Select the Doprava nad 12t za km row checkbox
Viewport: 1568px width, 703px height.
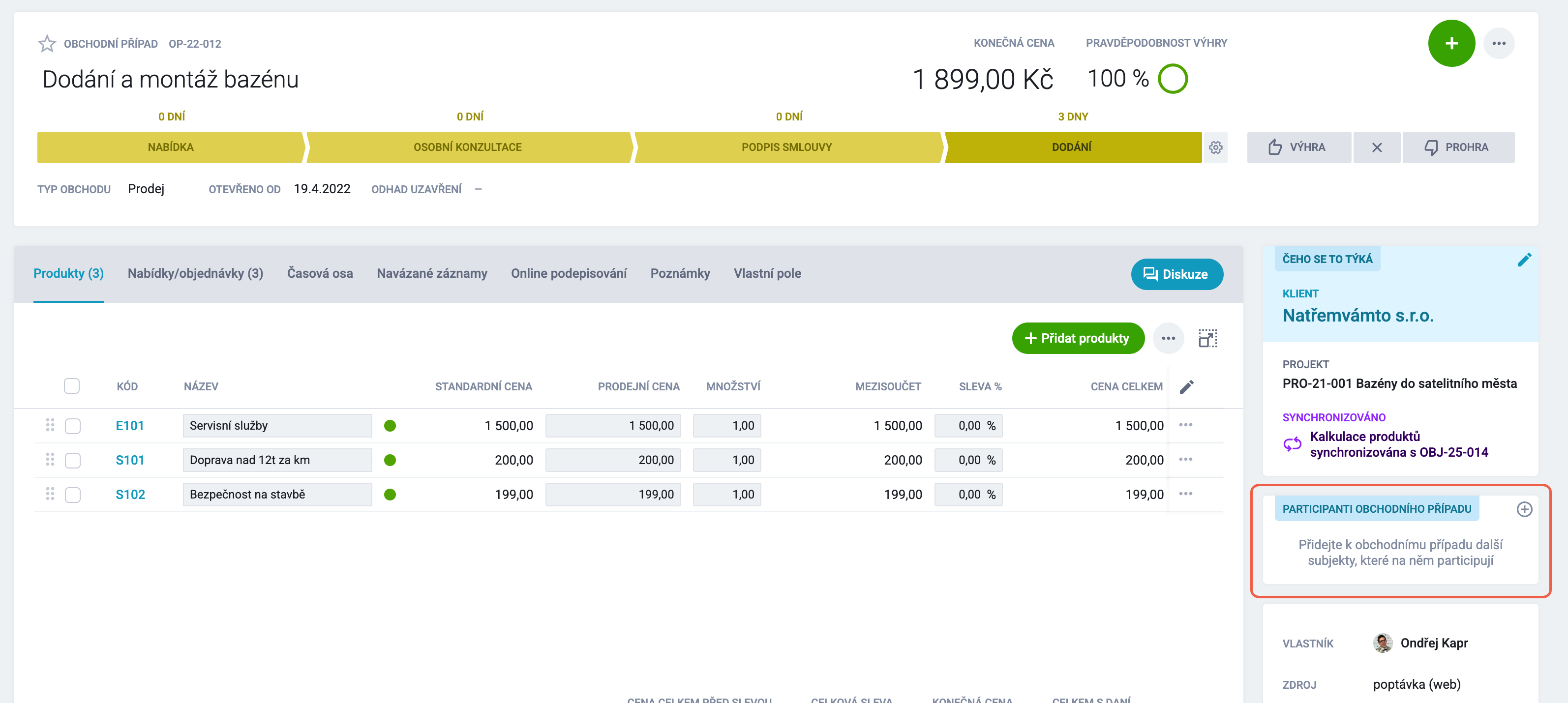(72, 460)
